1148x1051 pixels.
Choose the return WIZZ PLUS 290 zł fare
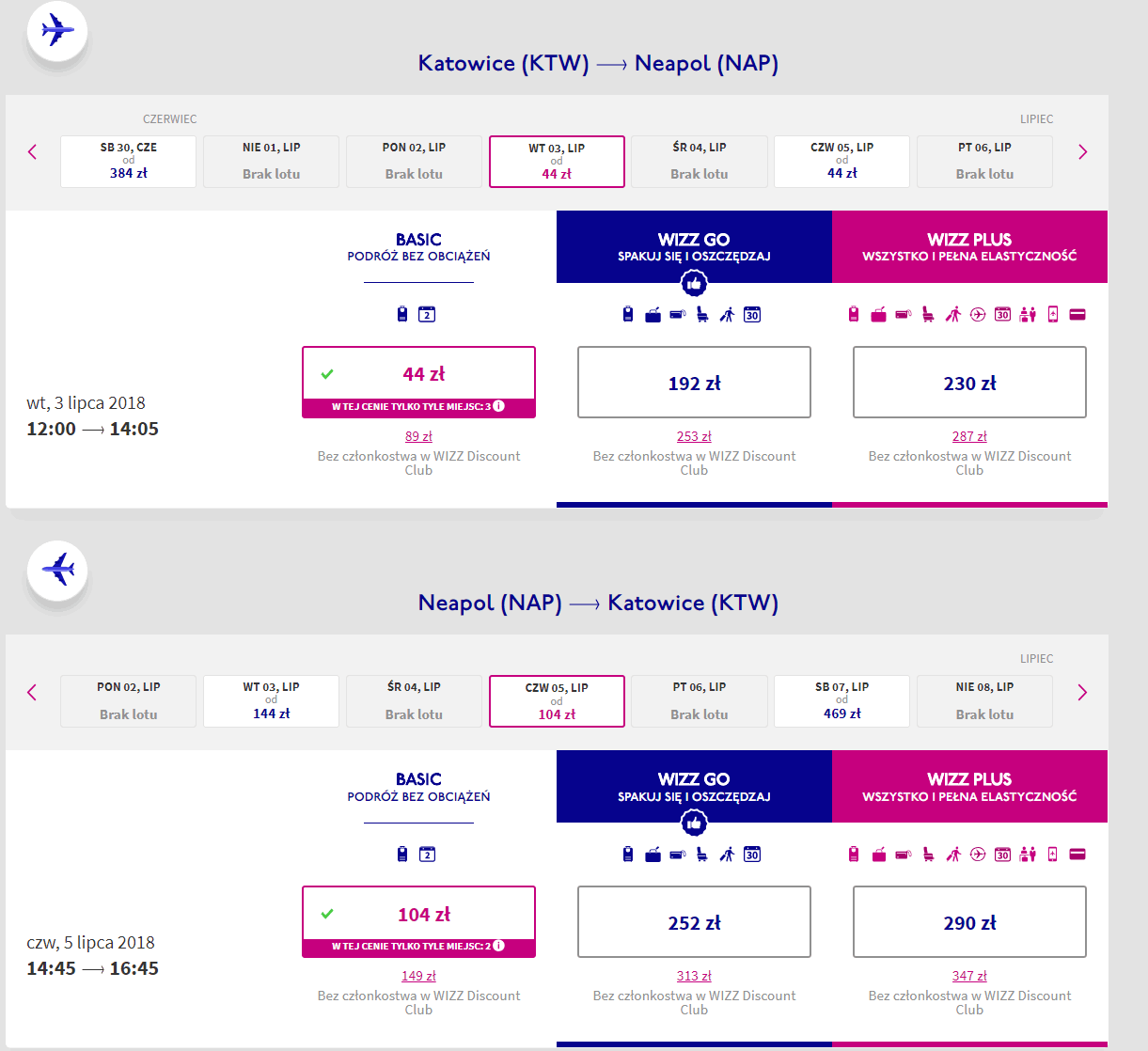(x=969, y=922)
